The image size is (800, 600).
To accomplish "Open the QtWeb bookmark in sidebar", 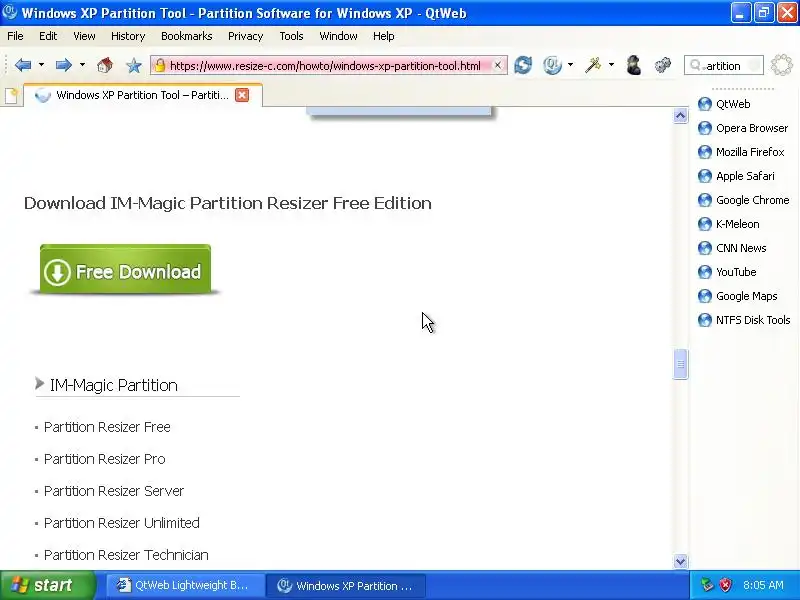I will [724, 104].
